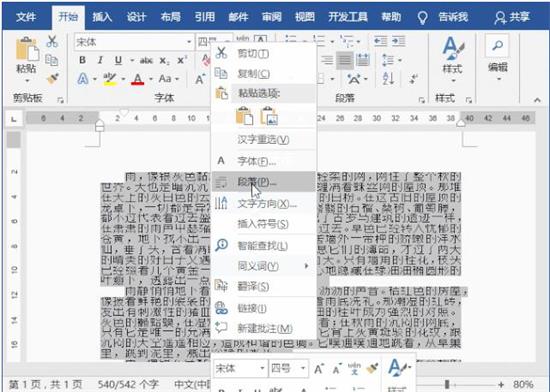Open the Find search icon in Editing group

(x=497, y=45)
